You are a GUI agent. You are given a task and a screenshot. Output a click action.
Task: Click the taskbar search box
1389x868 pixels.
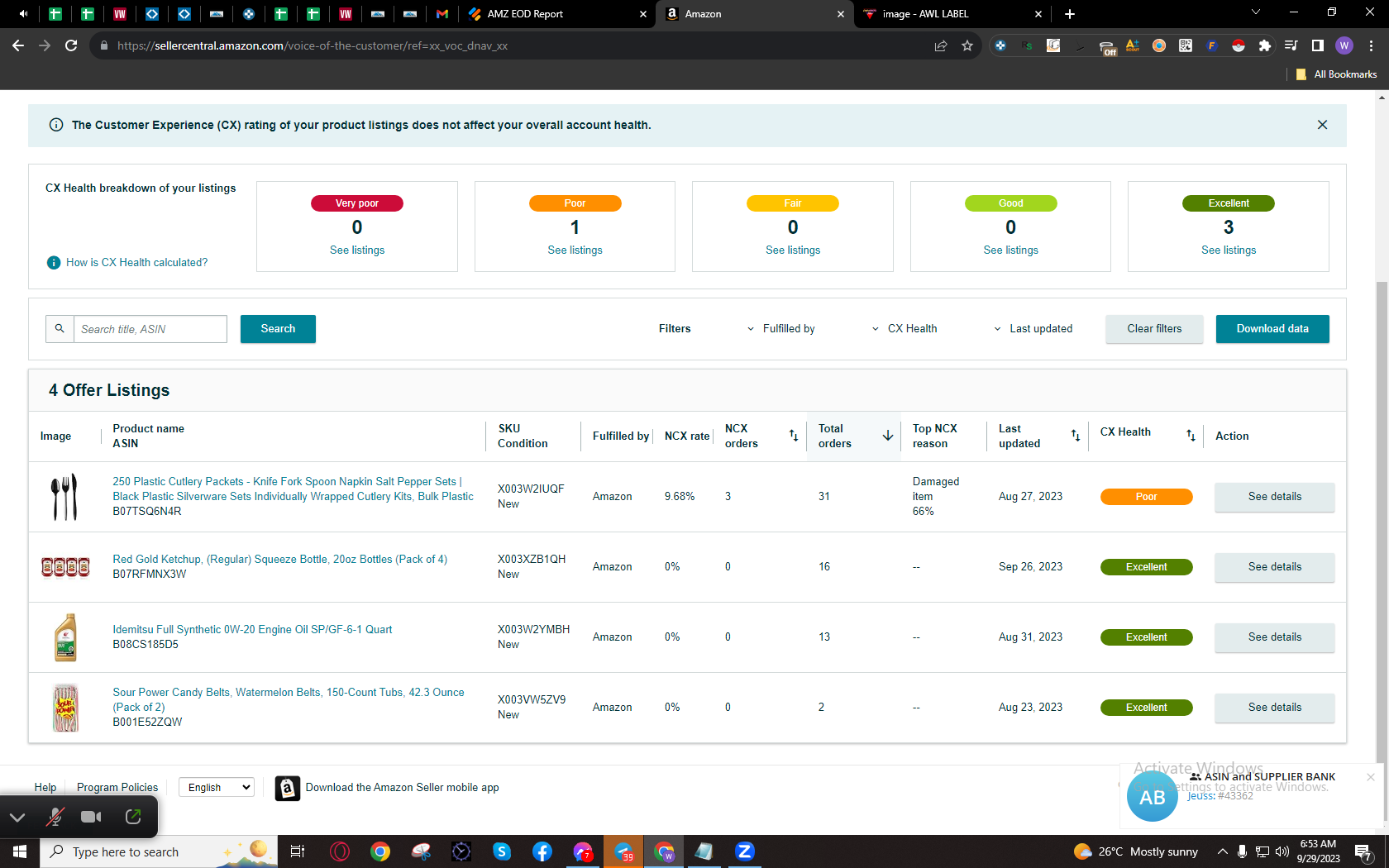coord(157,851)
